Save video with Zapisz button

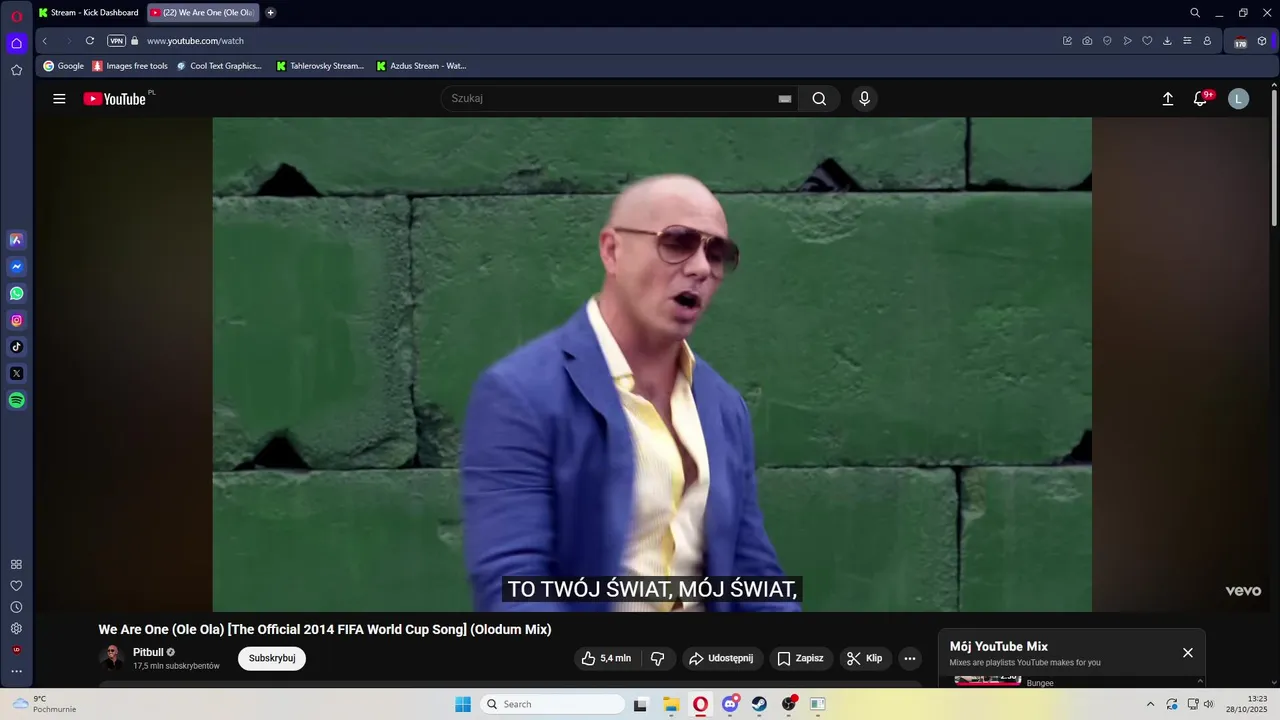800,658
